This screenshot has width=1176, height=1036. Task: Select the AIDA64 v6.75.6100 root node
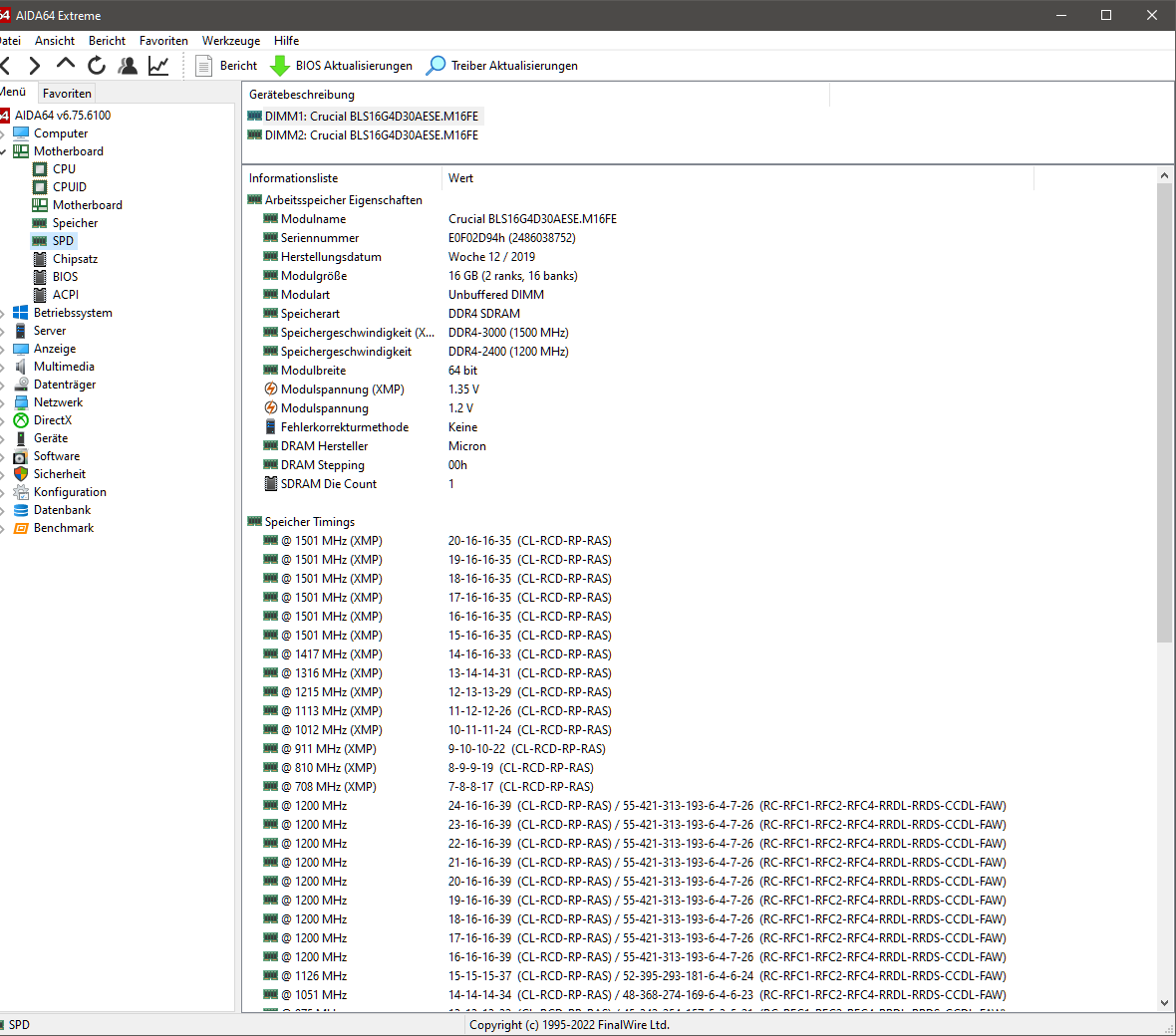click(62, 116)
